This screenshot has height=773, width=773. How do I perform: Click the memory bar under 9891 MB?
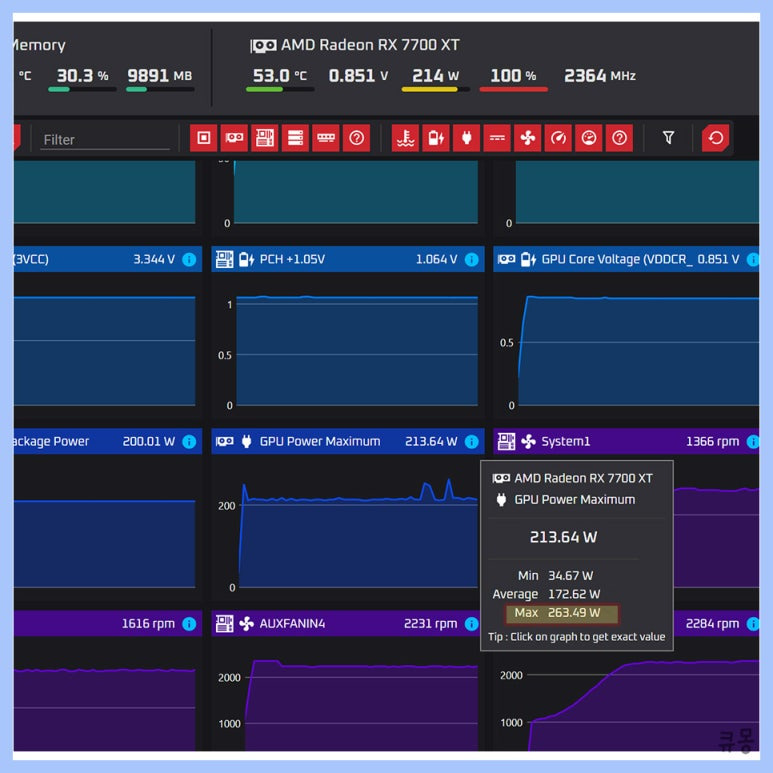tap(160, 90)
